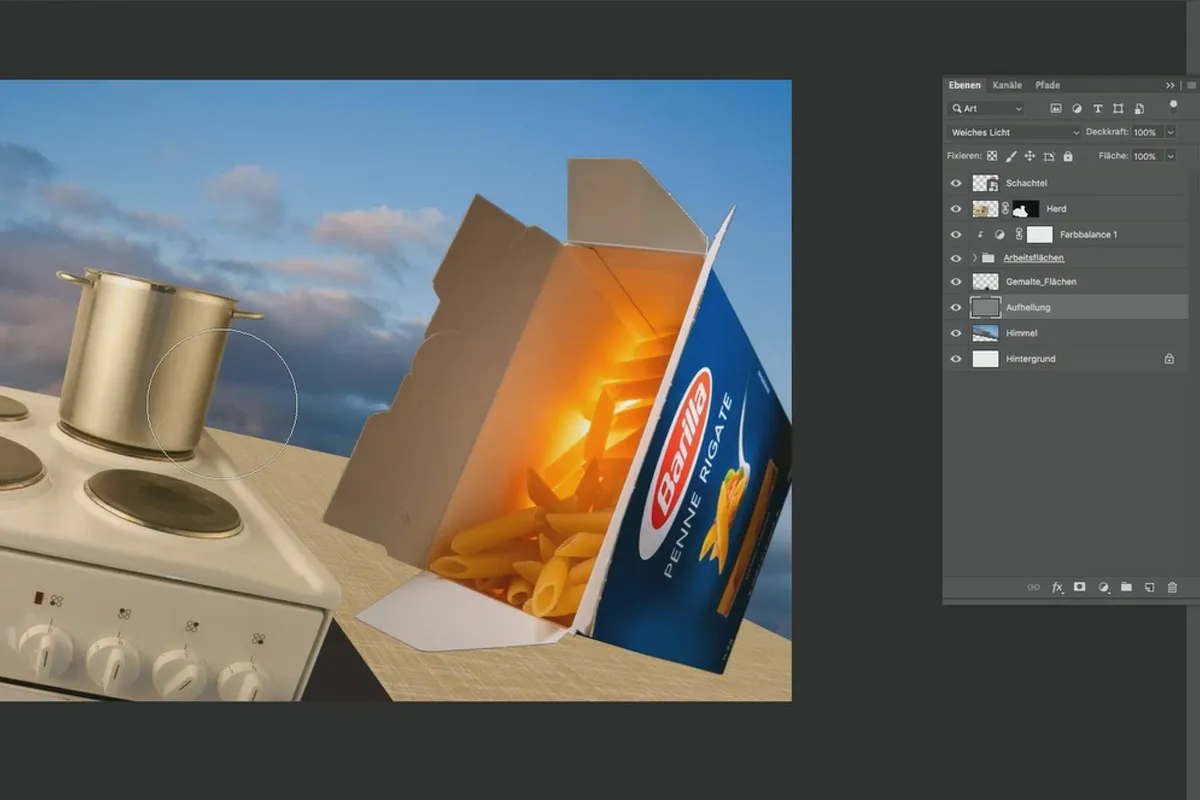Viewport: 1200px width, 800px height.
Task: Filter layers by shape layers icon
Action: (x=1118, y=108)
